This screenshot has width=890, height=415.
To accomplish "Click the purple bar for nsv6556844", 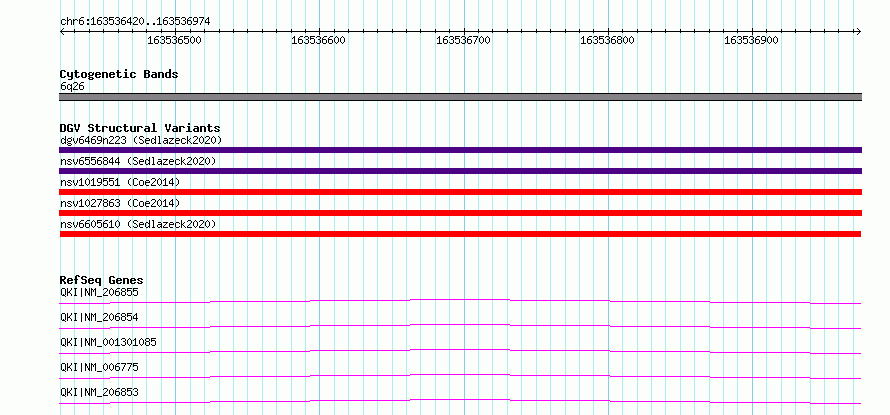I will click(460, 171).
